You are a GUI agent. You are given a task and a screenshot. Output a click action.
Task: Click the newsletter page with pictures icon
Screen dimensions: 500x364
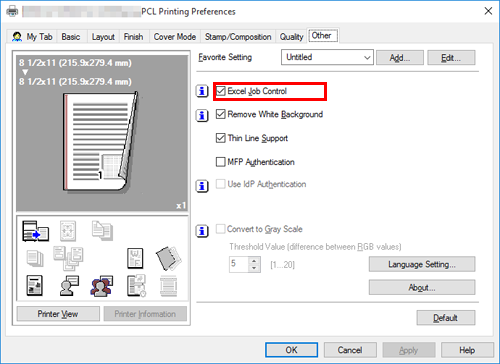(35, 286)
